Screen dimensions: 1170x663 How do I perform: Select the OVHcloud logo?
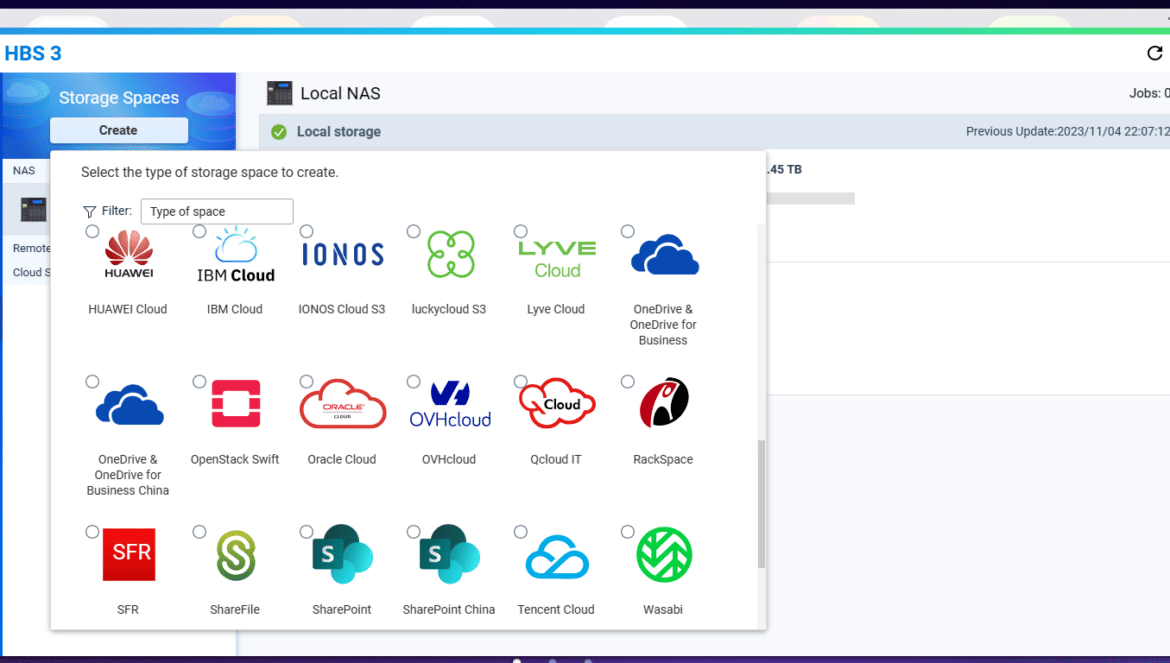[450, 404]
